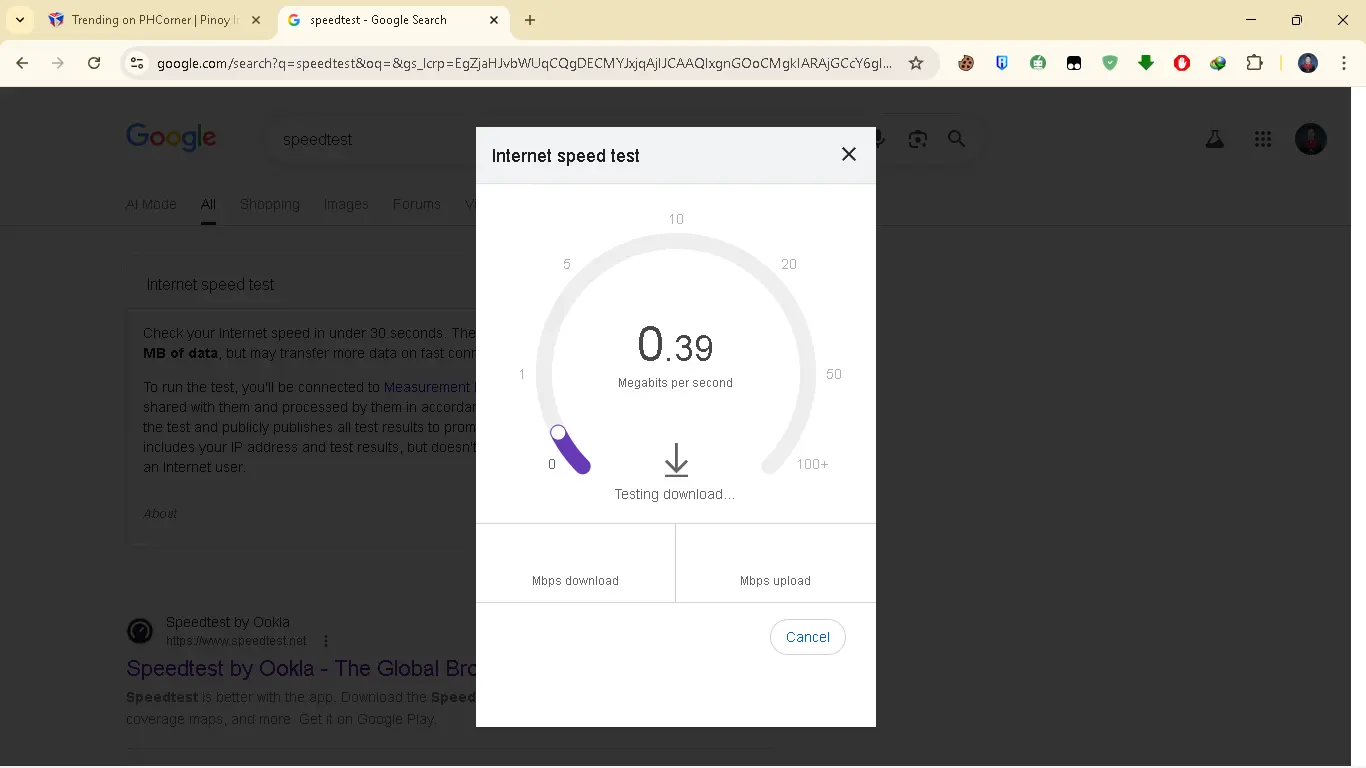This screenshot has height=768, width=1366.
Task: Click the 'Mbps download' result cell
Action: 575,563
